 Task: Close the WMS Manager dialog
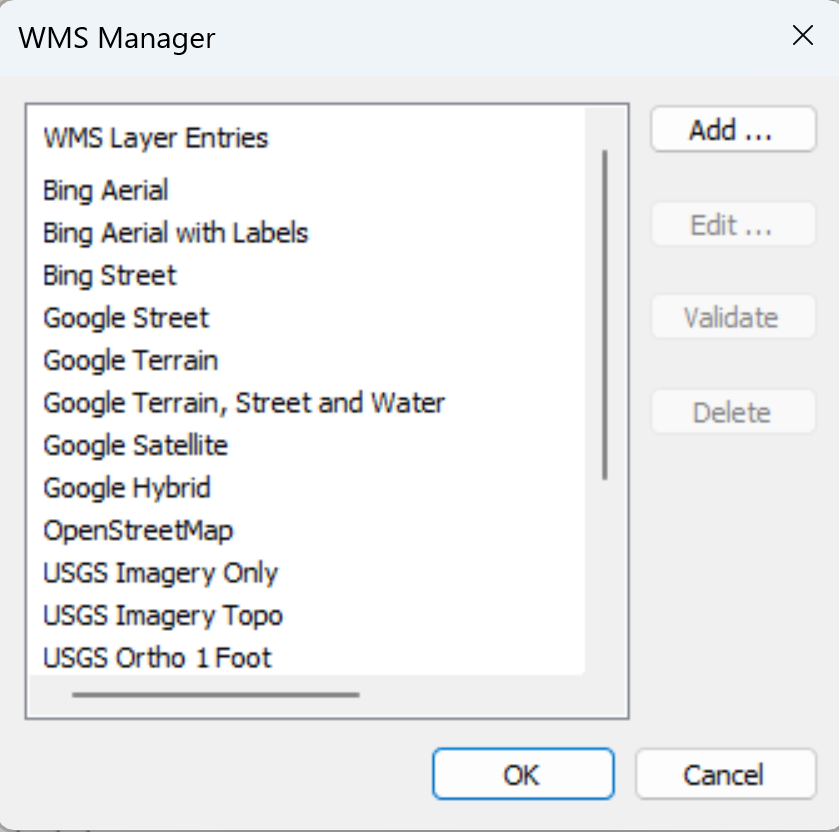pyautogui.click(x=803, y=36)
